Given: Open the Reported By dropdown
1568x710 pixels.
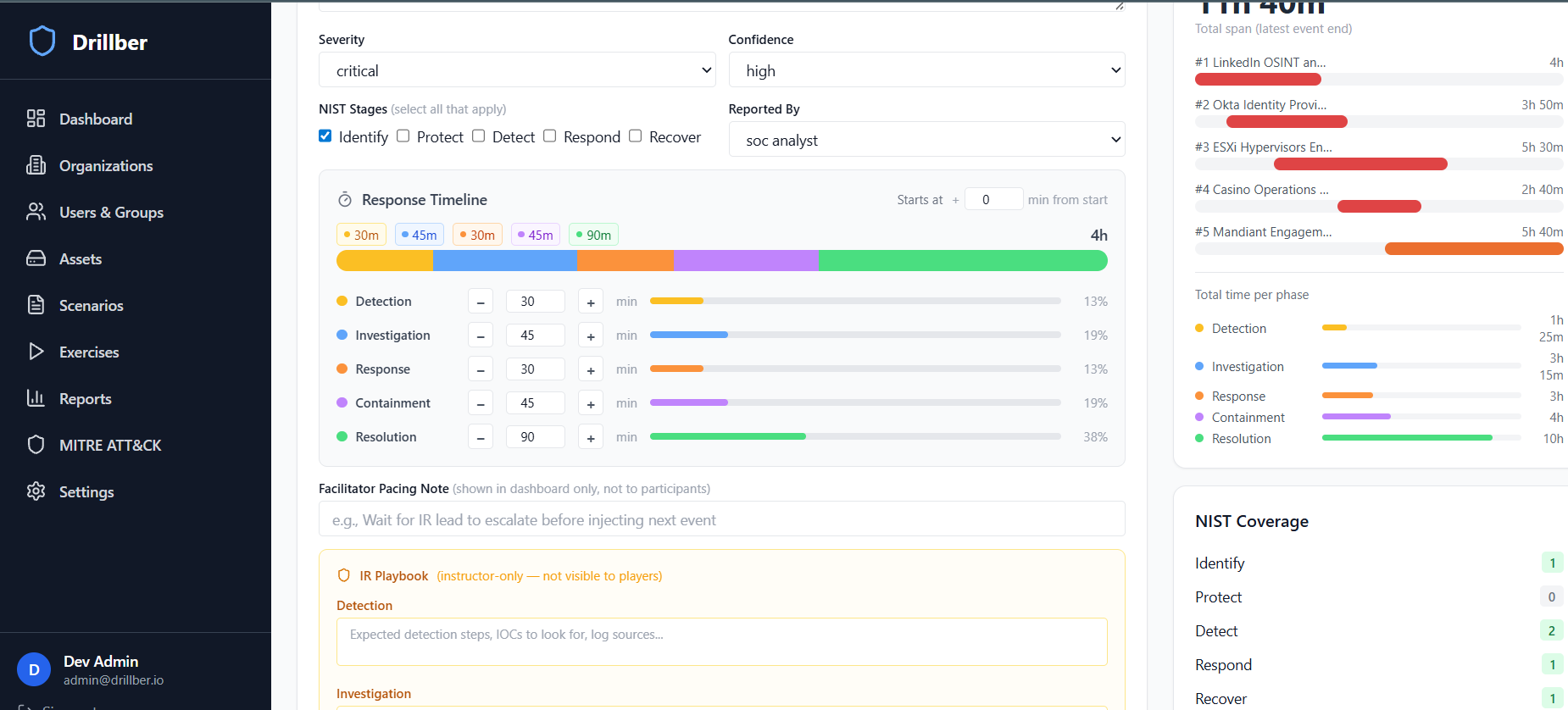Looking at the screenshot, I should [926, 140].
